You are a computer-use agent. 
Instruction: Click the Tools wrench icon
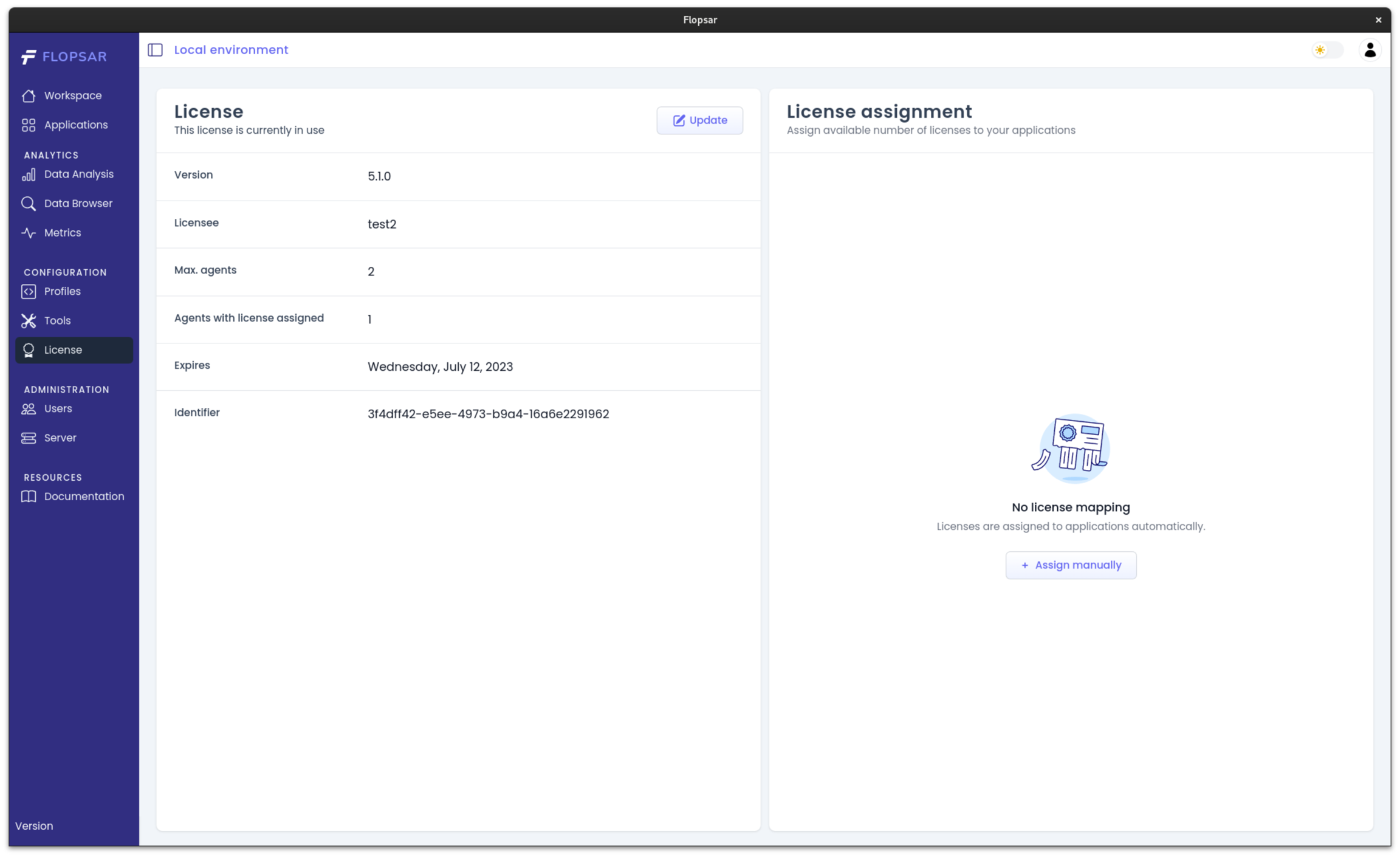pos(29,321)
